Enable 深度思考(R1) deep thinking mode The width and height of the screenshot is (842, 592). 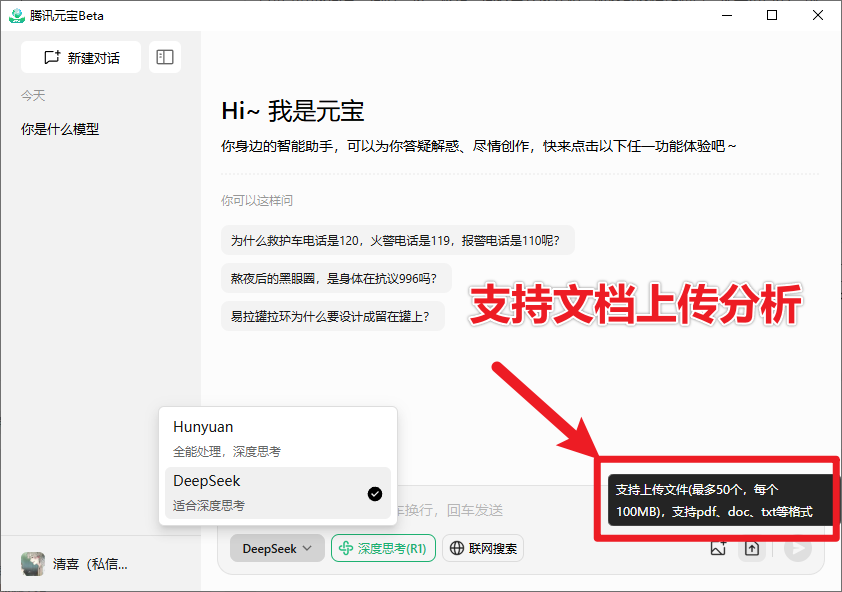[383, 548]
